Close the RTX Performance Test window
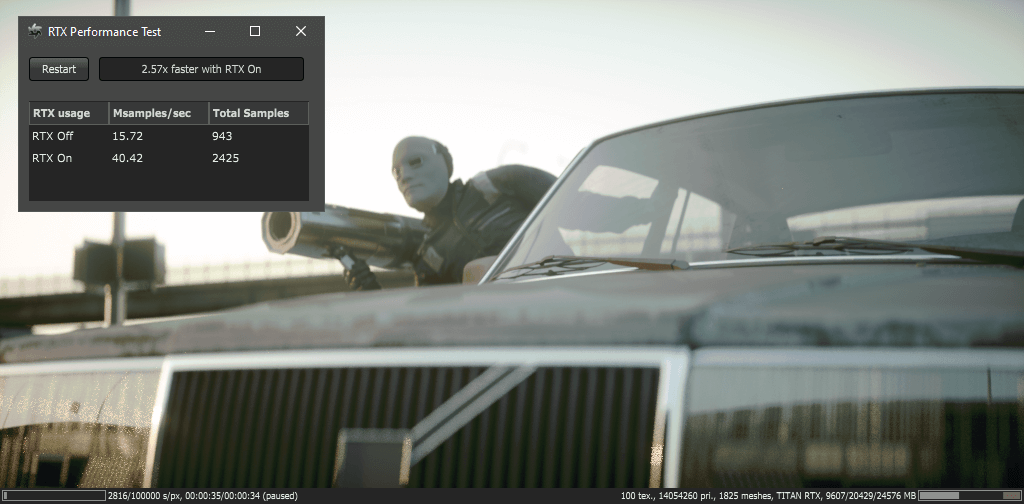This screenshot has width=1024, height=504. click(x=300, y=31)
